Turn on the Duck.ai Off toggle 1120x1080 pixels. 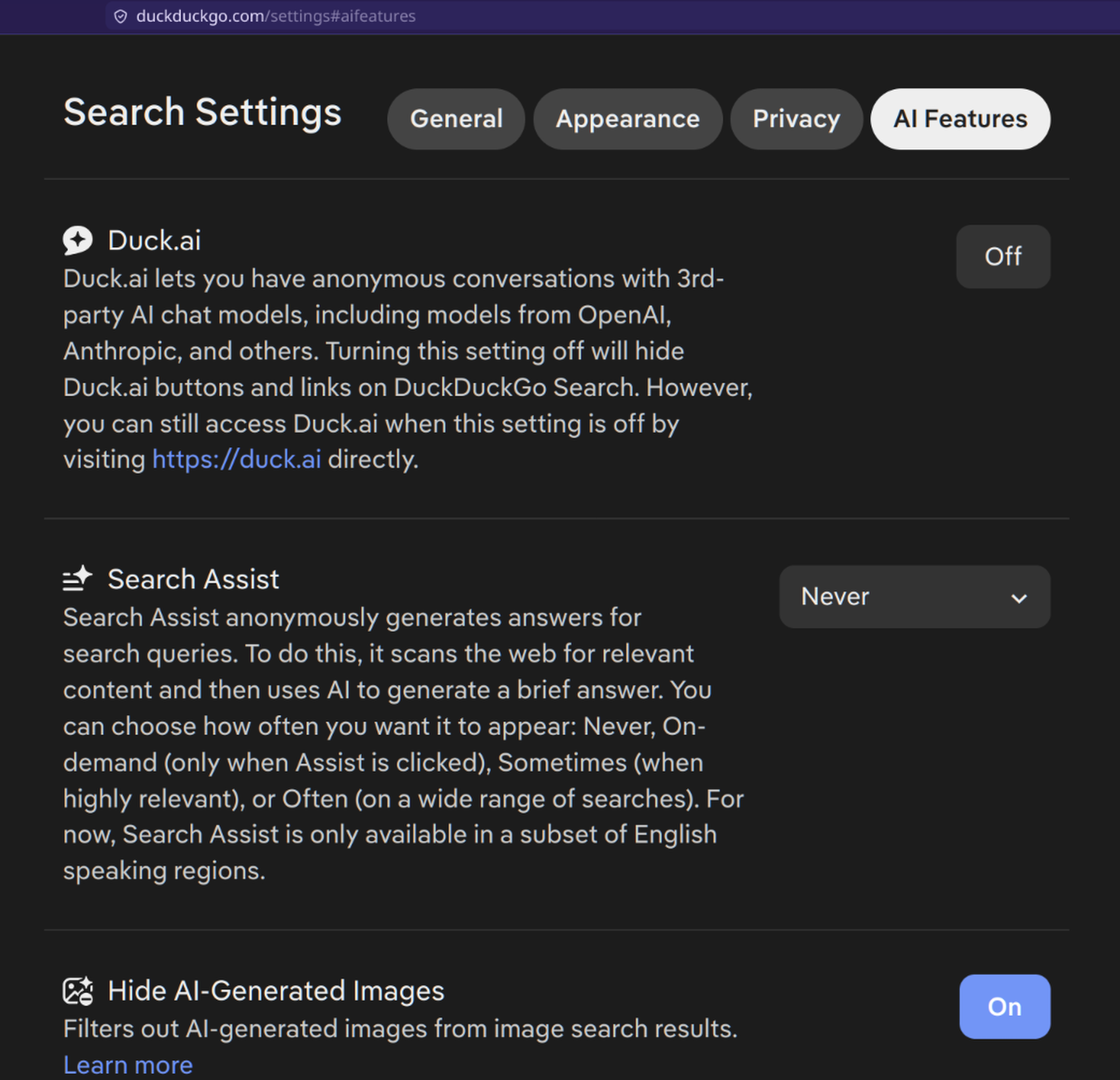(x=1002, y=256)
